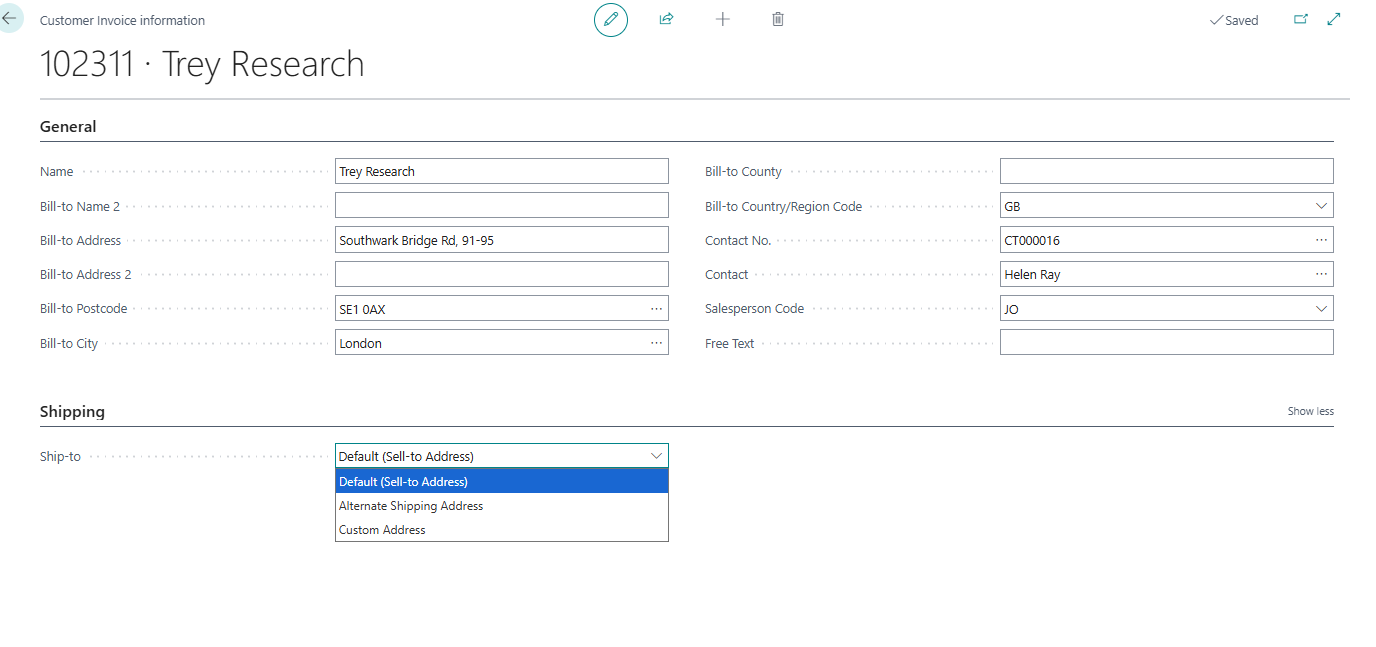Collapse the Ship-to dropdown arrow
The width and height of the screenshot is (1376, 647).
click(656, 456)
